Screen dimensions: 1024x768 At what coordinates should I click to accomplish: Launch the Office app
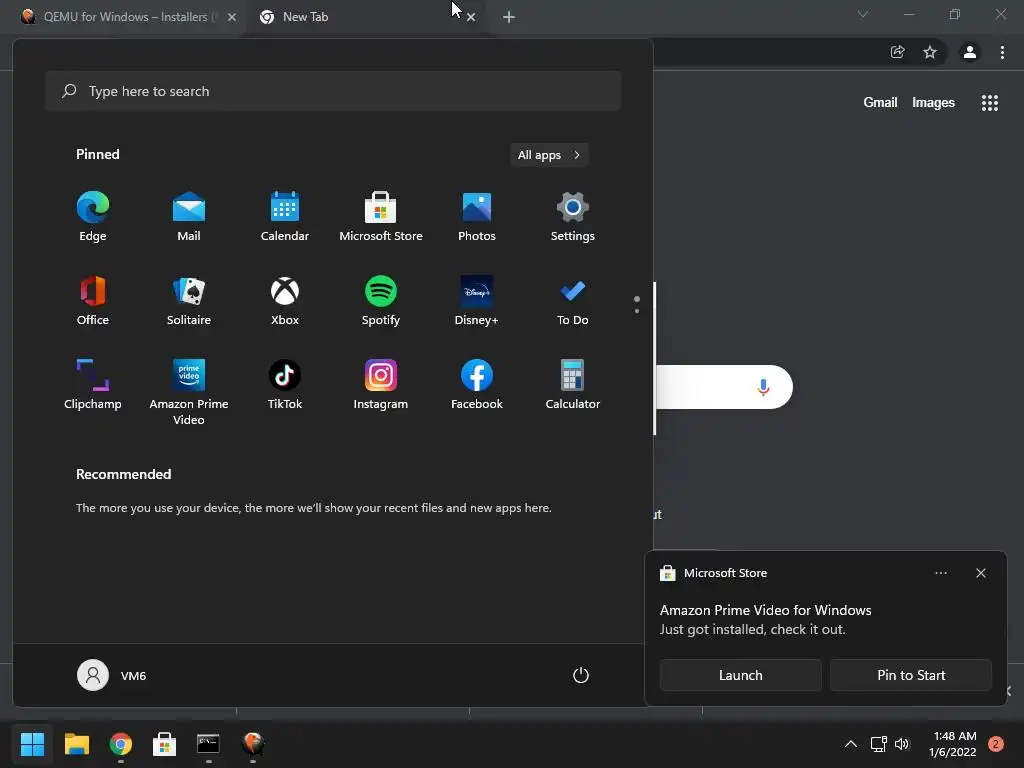pyautogui.click(x=93, y=301)
